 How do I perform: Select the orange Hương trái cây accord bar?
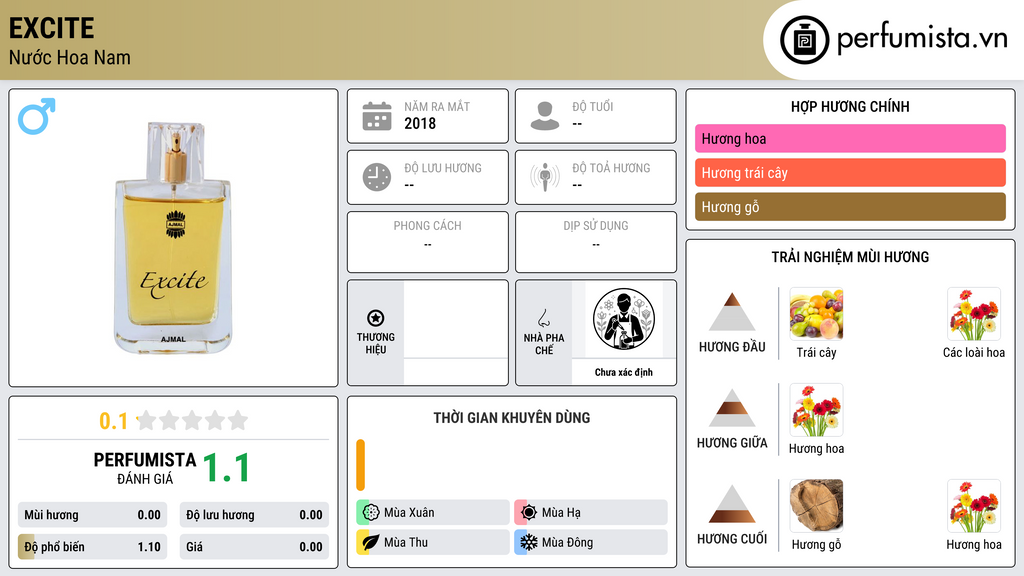point(850,172)
